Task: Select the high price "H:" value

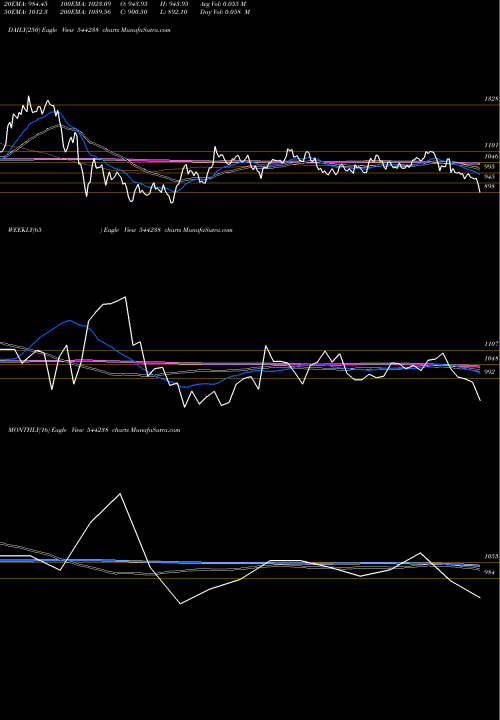Action: [174, 4]
